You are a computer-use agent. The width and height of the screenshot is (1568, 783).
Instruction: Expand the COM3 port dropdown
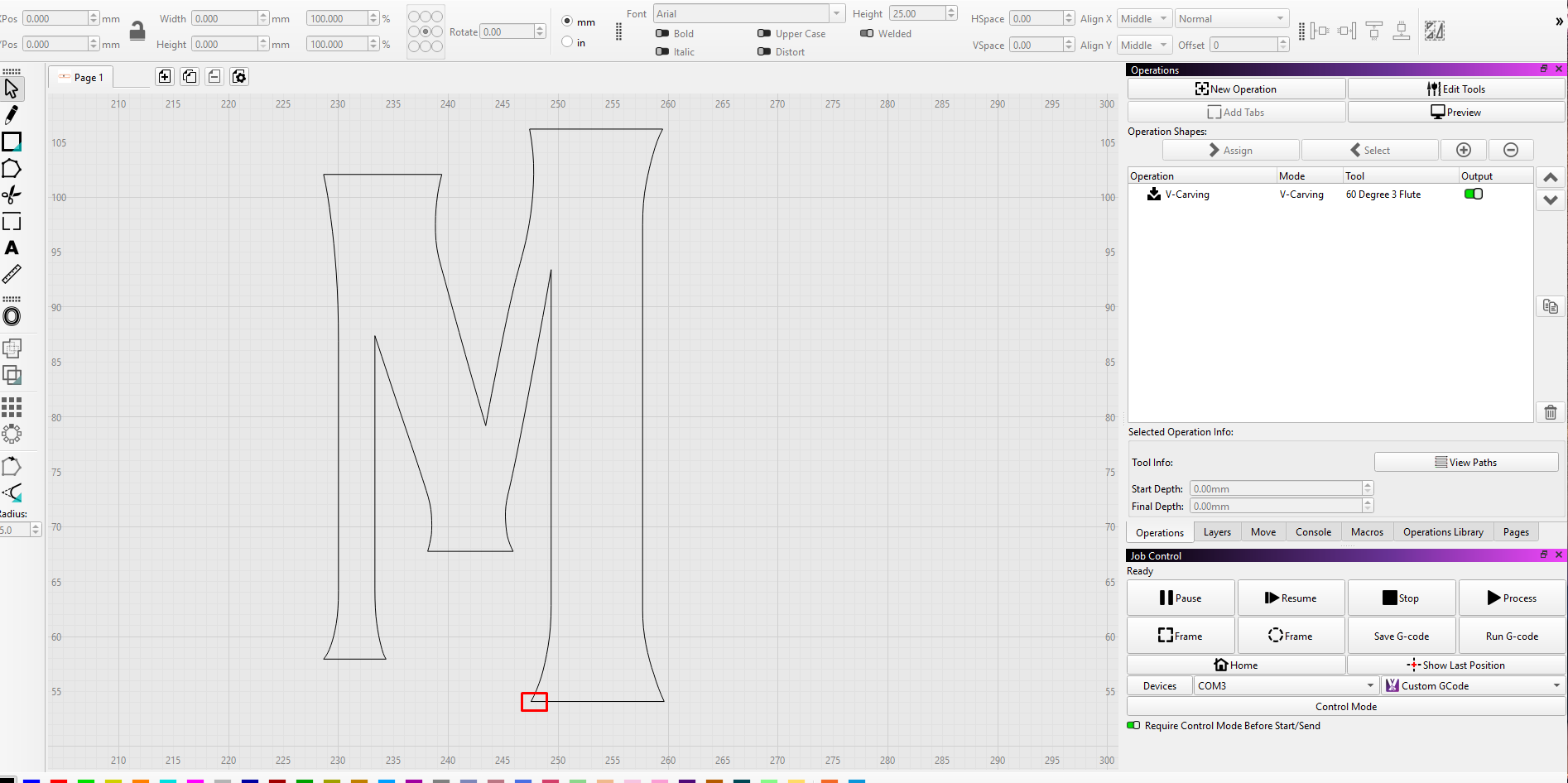tap(1286, 686)
